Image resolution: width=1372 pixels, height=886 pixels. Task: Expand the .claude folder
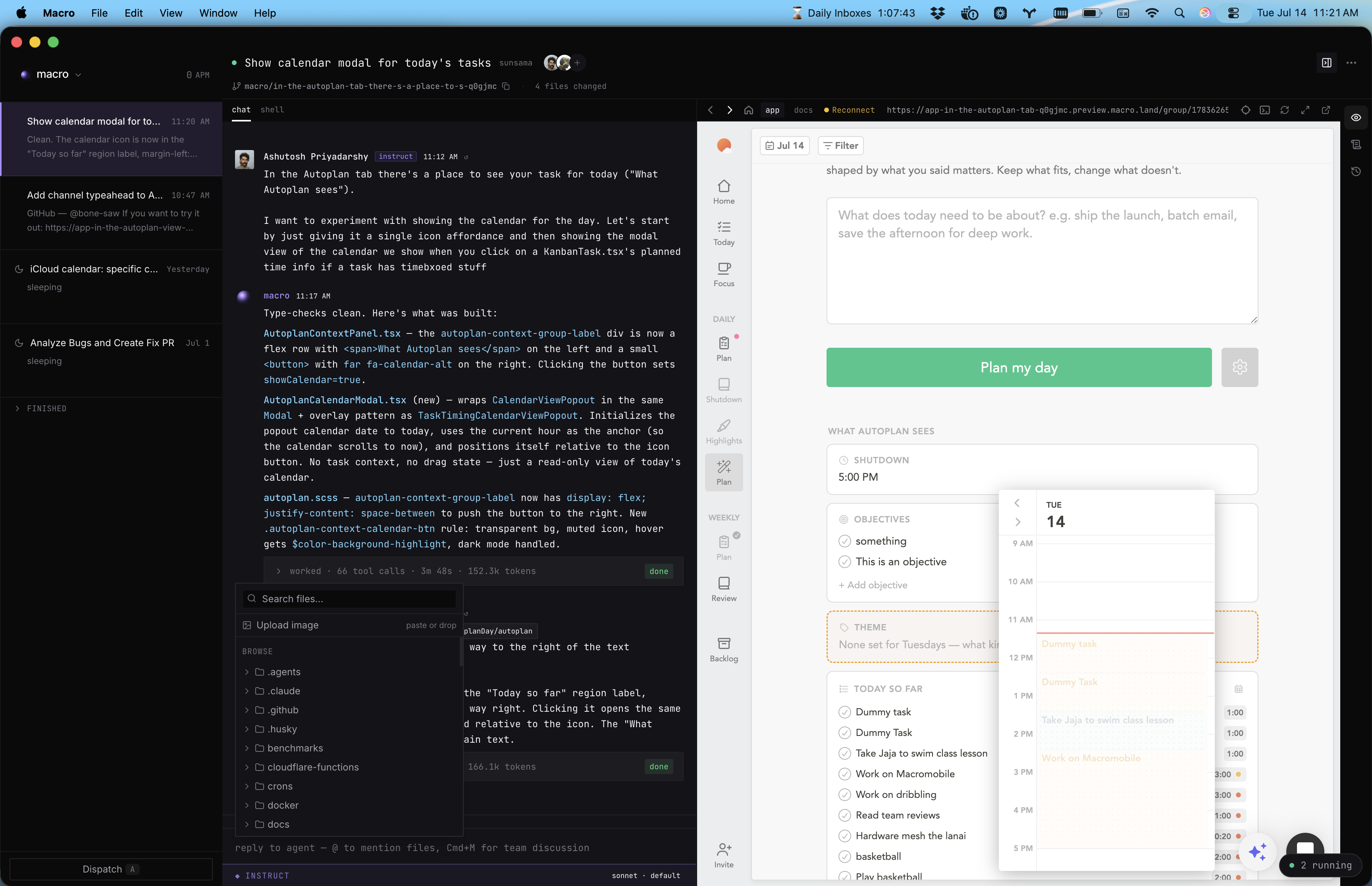(x=247, y=691)
